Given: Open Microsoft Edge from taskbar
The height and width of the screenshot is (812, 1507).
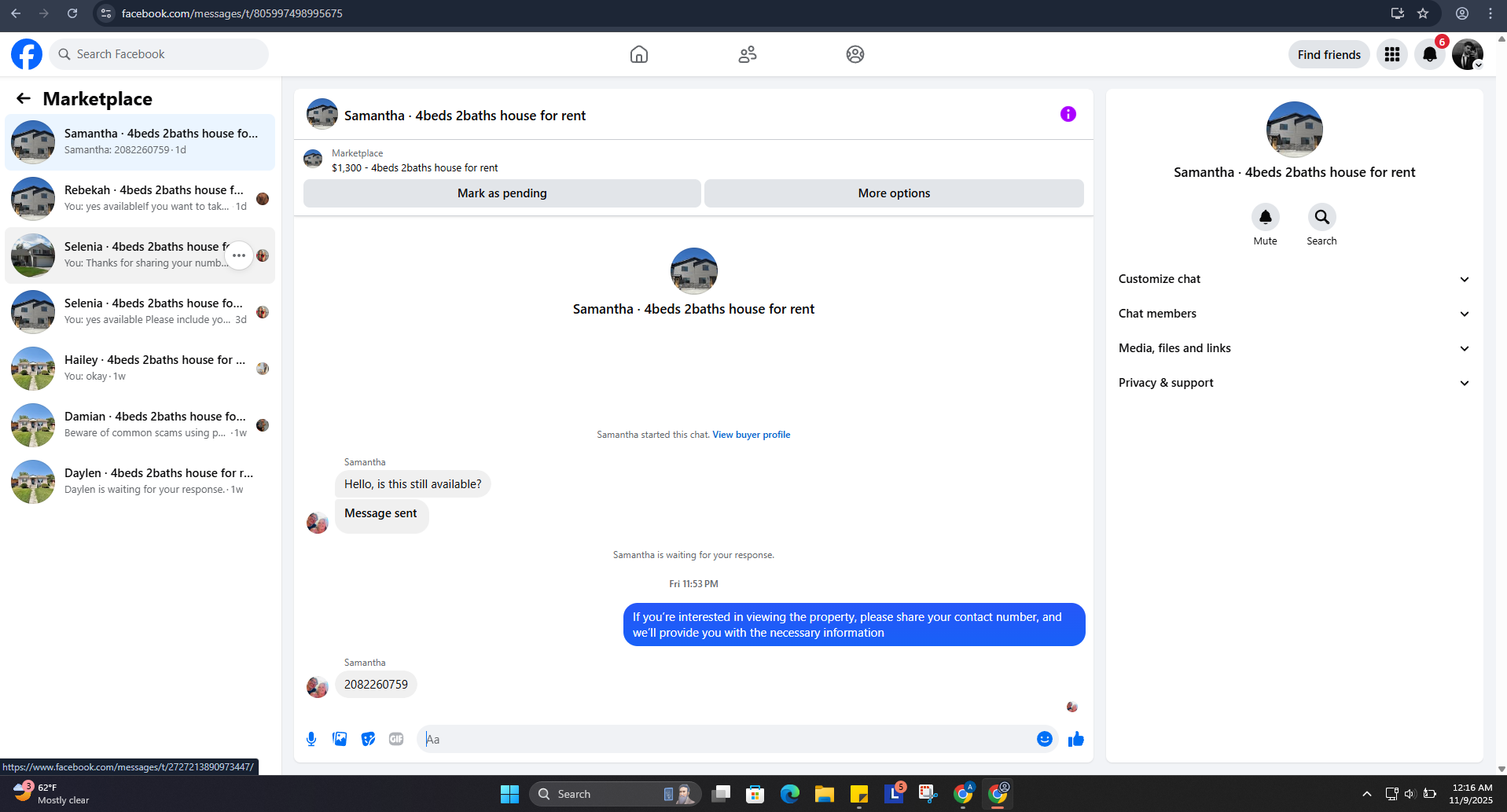Looking at the screenshot, I should [790, 794].
